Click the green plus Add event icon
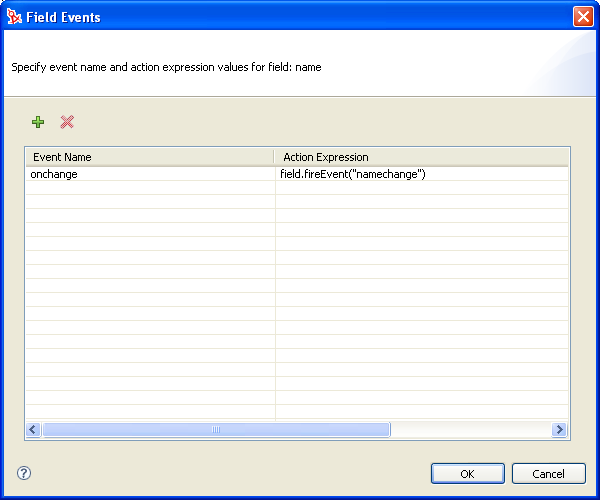Viewport: 600px width, 500px height. [x=38, y=122]
